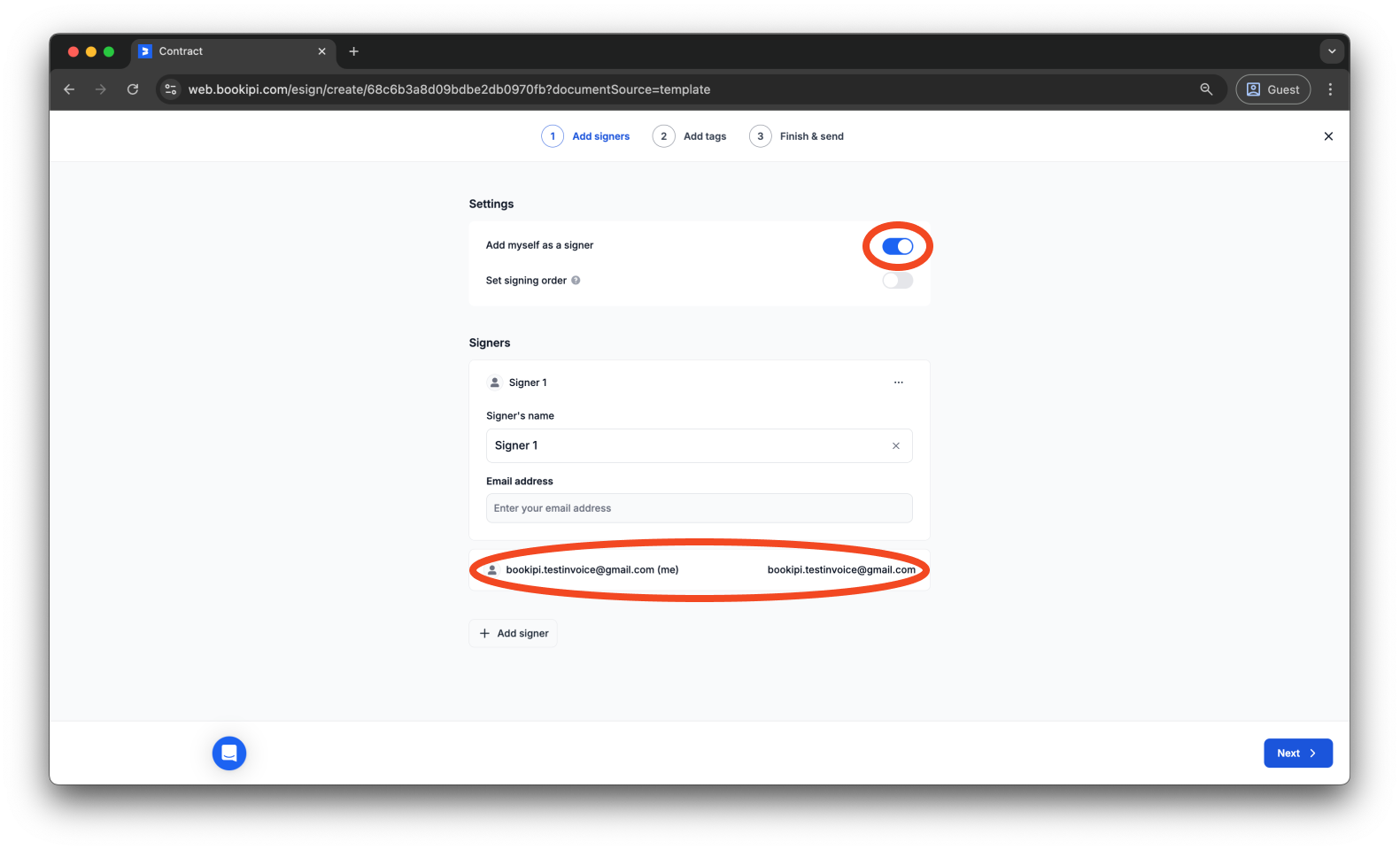Select the Contract browser tab

(x=234, y=51)
